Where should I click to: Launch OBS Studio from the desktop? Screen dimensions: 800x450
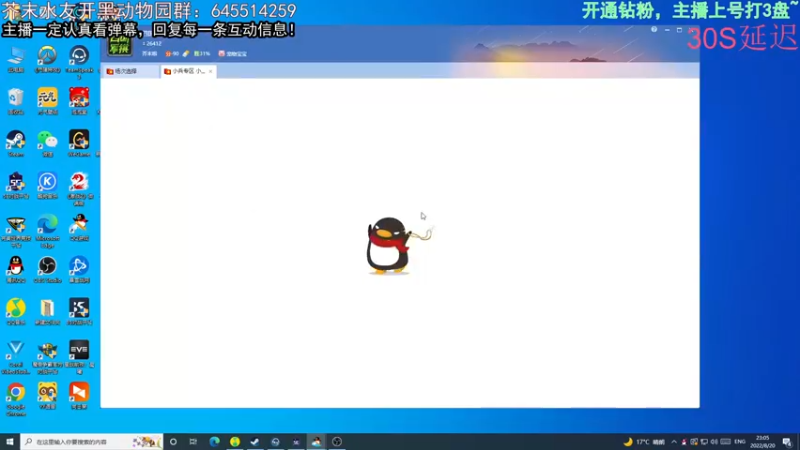pyautogui.click(x=47, y=269)
